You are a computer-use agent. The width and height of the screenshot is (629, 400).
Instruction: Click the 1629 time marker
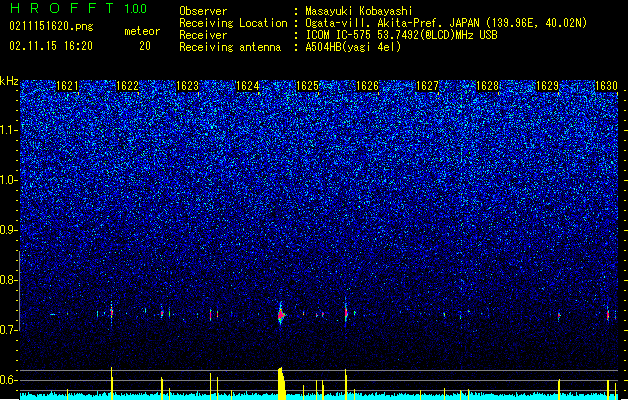(548, 86)
